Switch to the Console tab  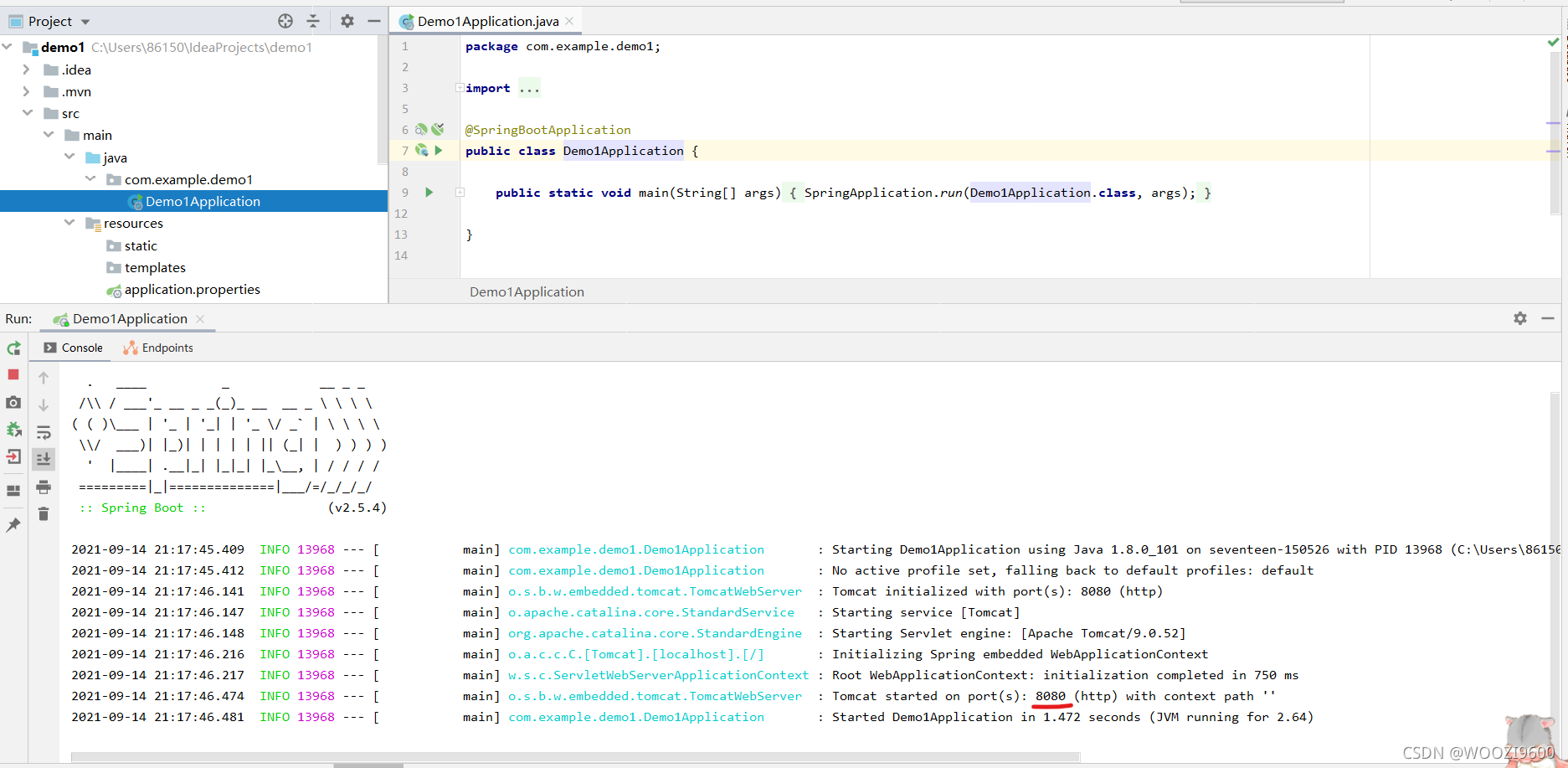click(x=74, y=348)
